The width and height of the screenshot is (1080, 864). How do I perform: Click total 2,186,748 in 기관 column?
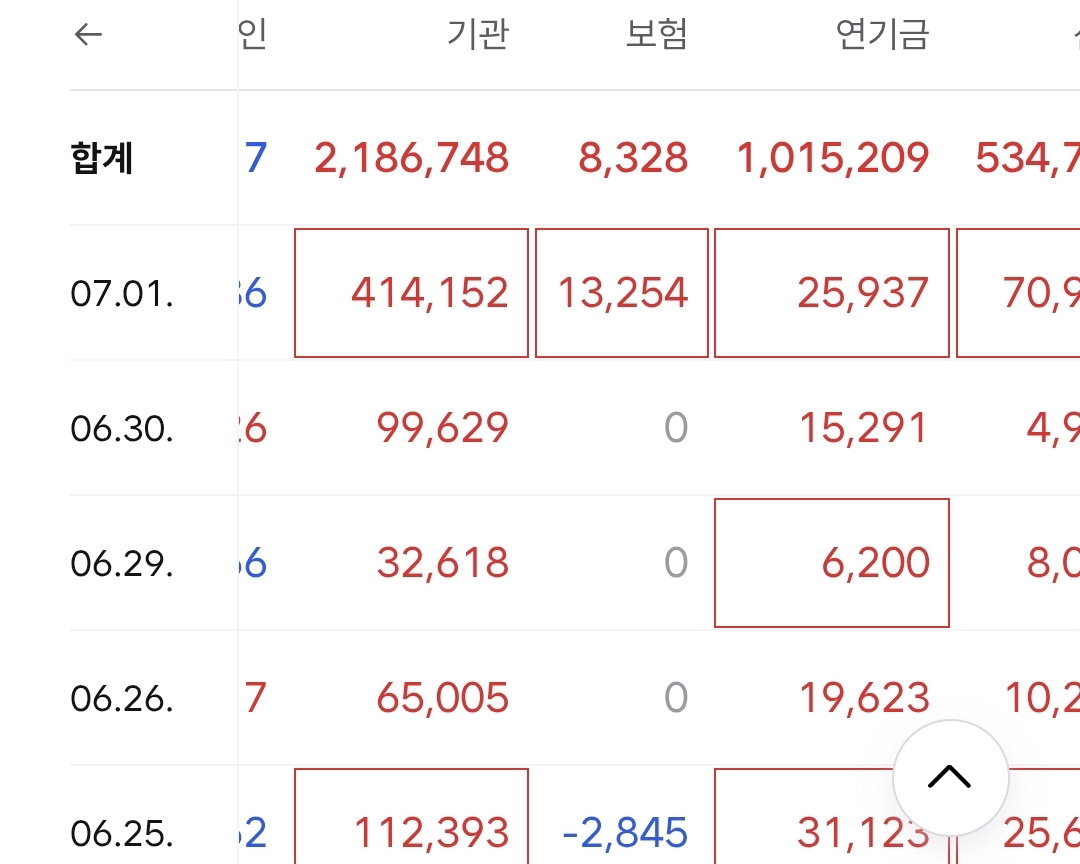click(412, 158)
